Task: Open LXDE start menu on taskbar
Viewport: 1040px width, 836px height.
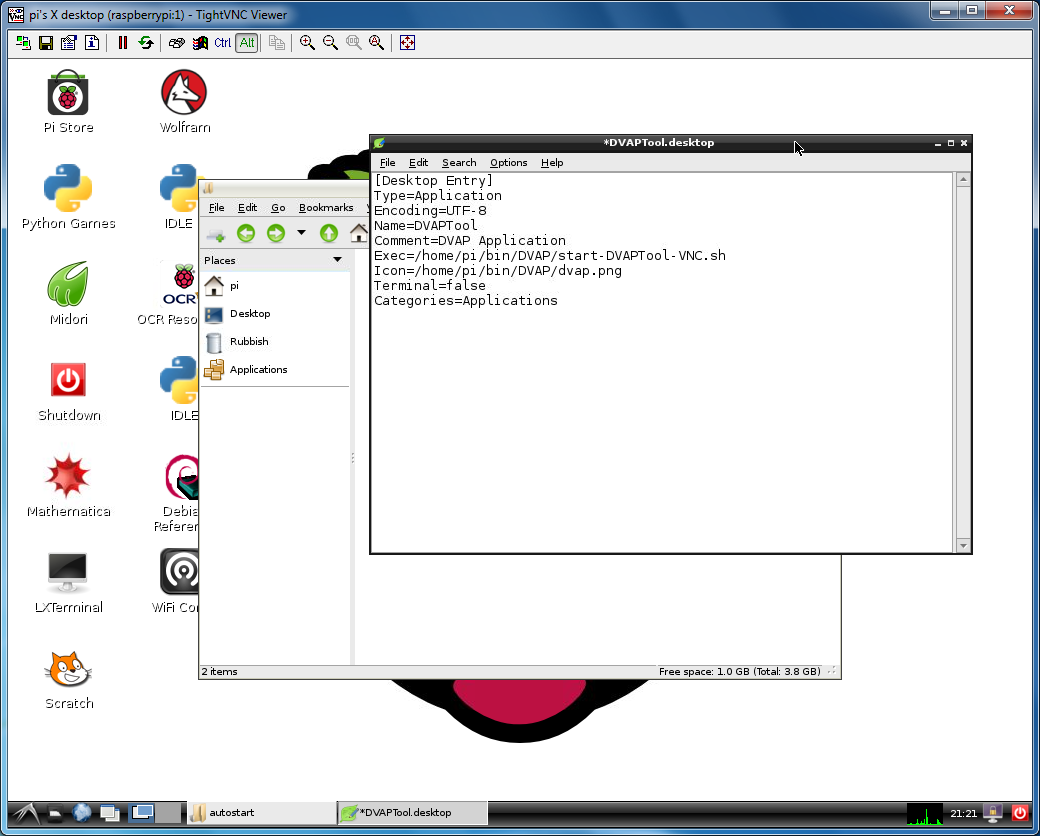Action: [25, 813]
